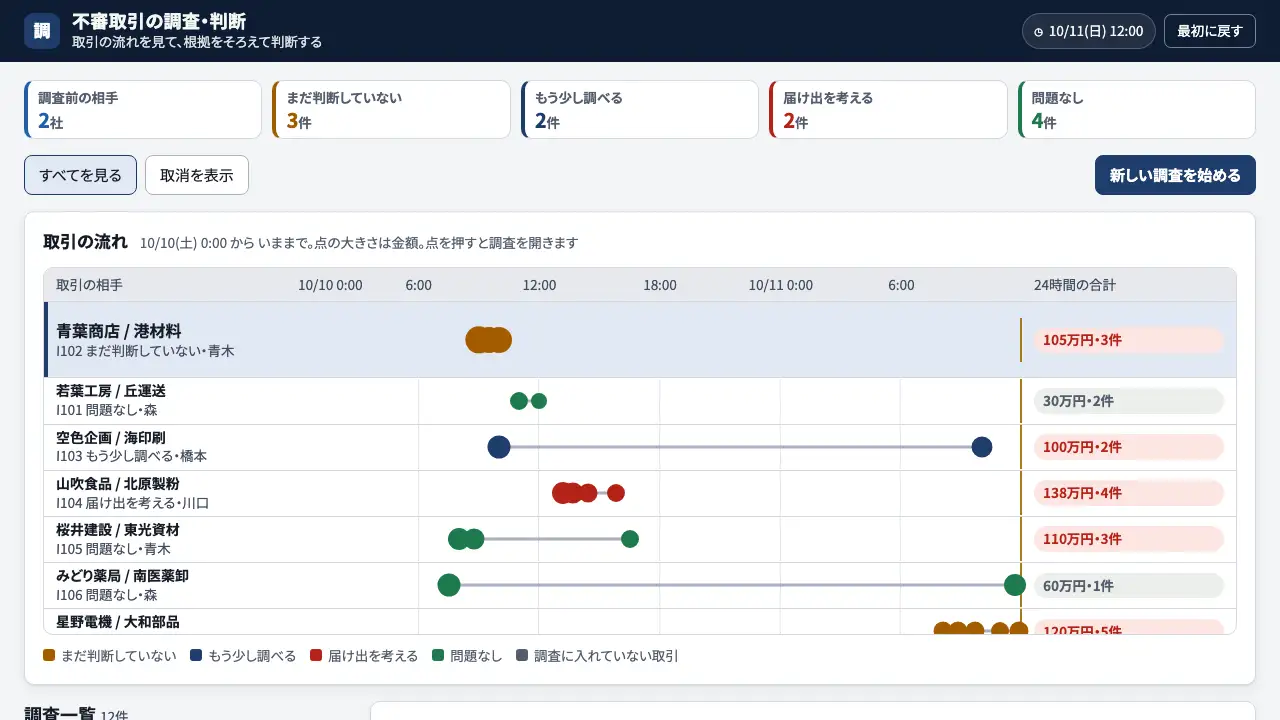Click the 10/11 0:00 time header
1280x720 pixels.
tap(781, 285)
